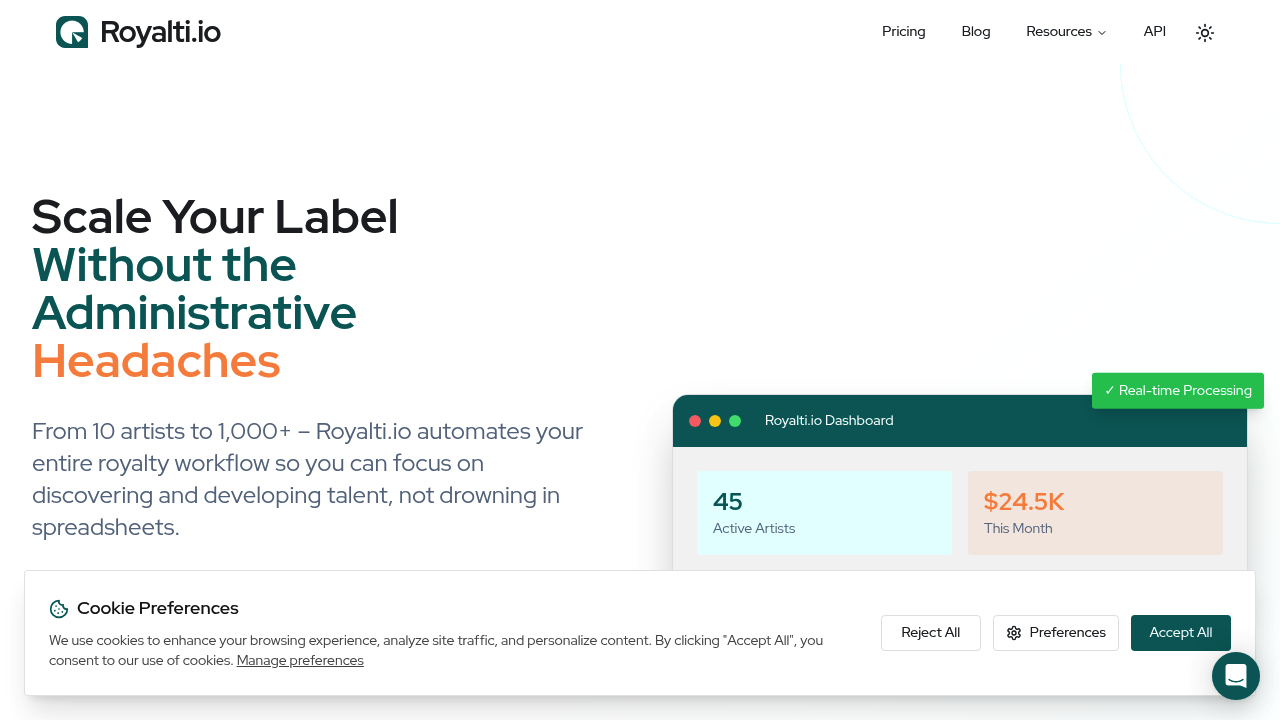Click the API navigation item
The width and height of the screenshot is (1280, 720).
[x=1154, y=31]
